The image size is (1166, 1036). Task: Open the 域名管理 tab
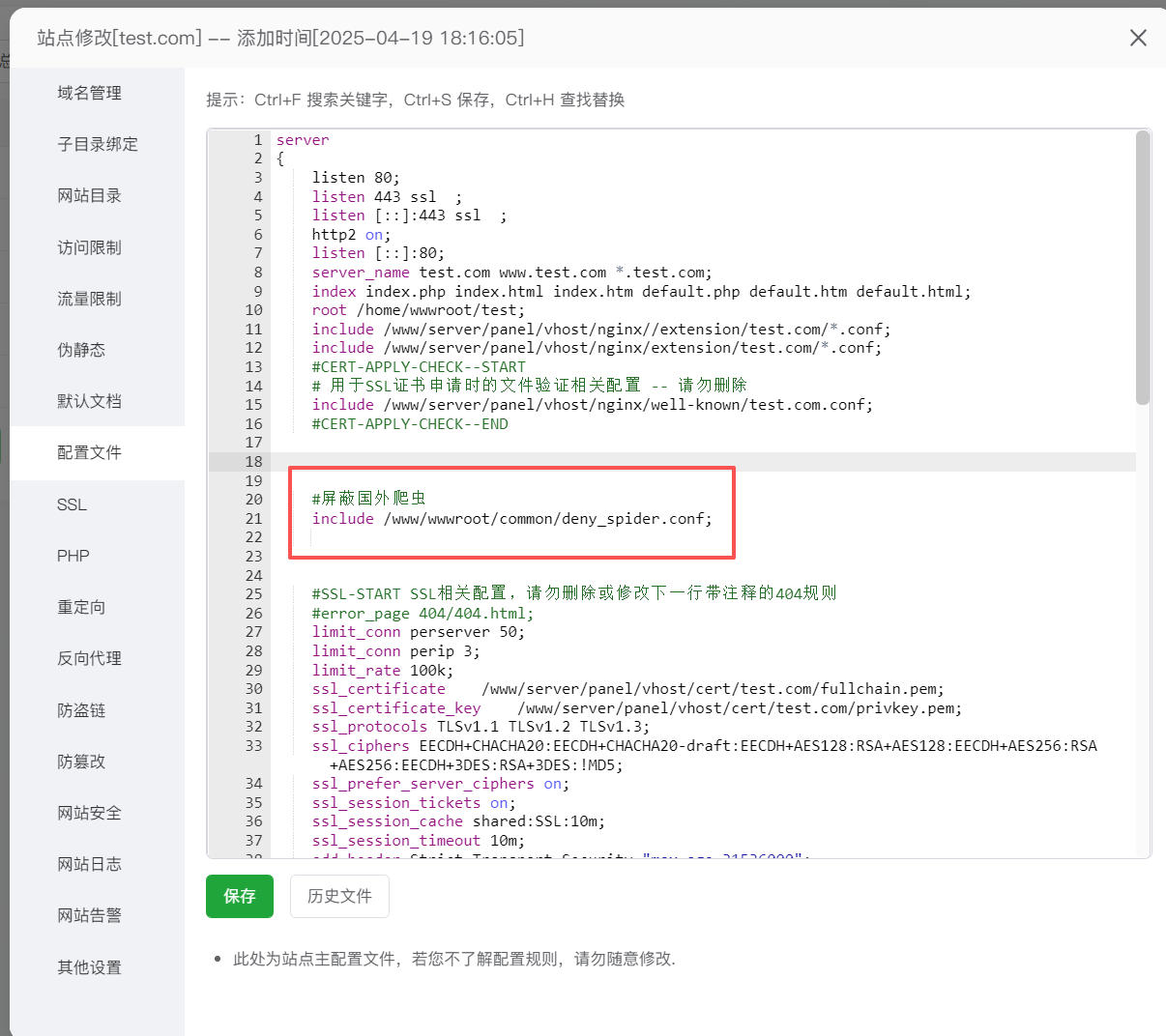point(89,93)
